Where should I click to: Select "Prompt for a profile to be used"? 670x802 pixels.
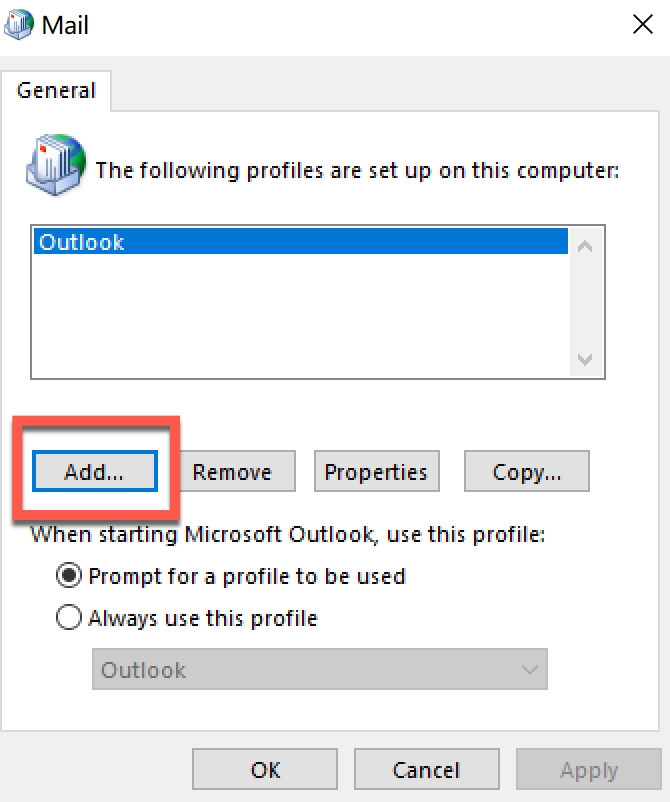pos(70,577)
